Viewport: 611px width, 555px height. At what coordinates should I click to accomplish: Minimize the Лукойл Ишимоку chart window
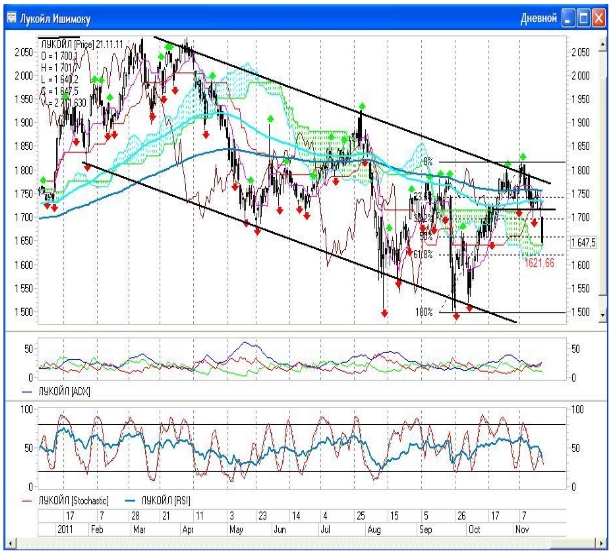point(568,18)
